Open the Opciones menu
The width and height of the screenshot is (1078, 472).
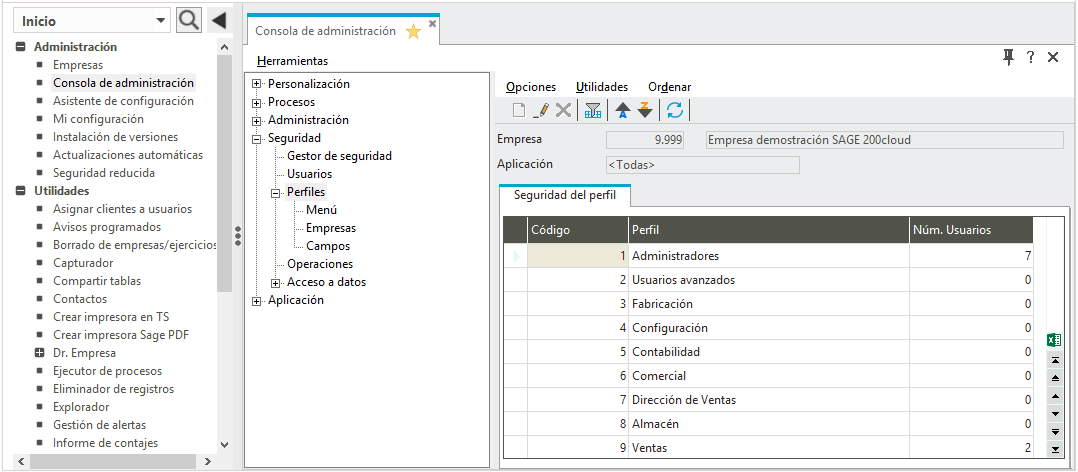[531, 87]
